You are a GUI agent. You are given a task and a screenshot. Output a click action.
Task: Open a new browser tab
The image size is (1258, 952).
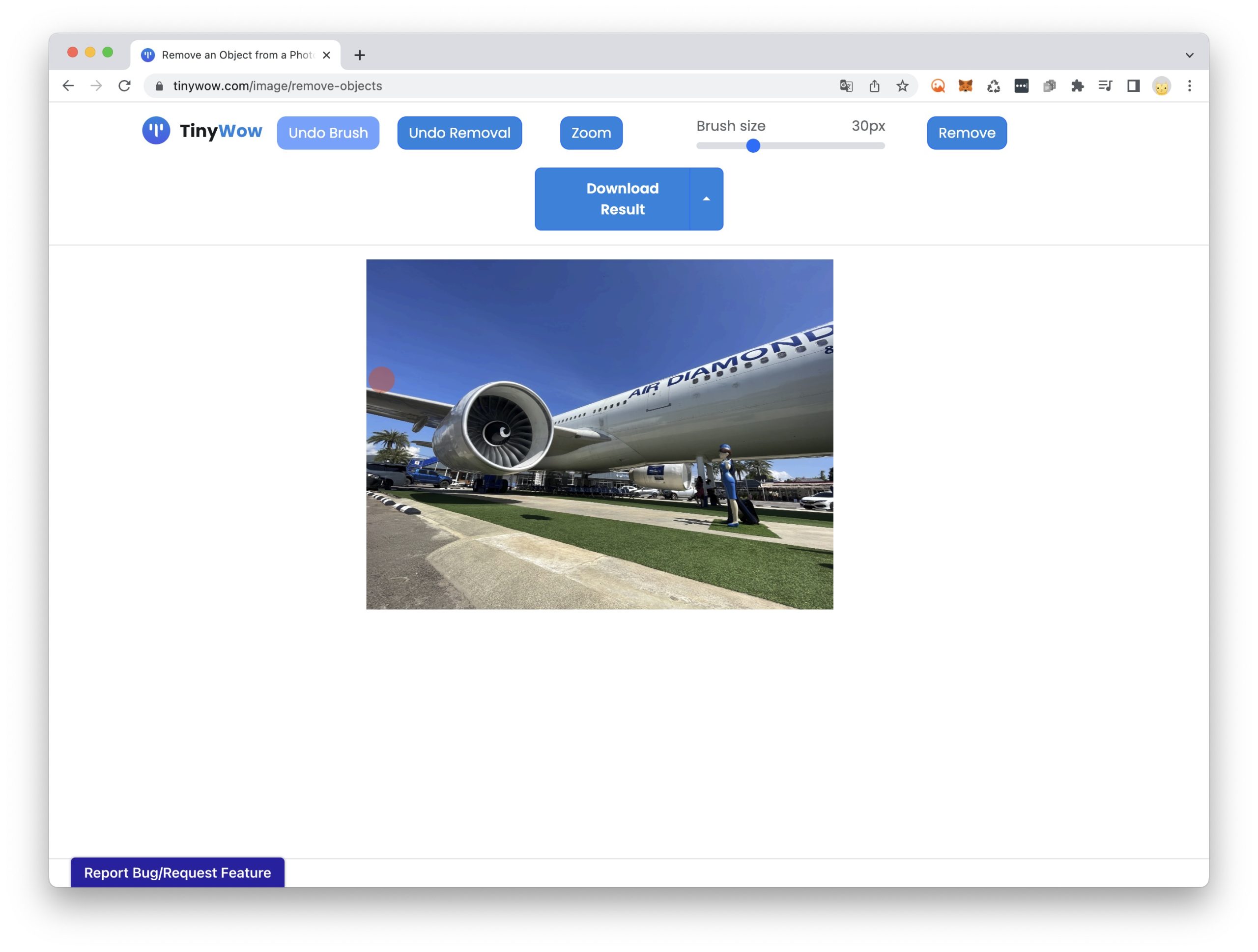[359, 55]
